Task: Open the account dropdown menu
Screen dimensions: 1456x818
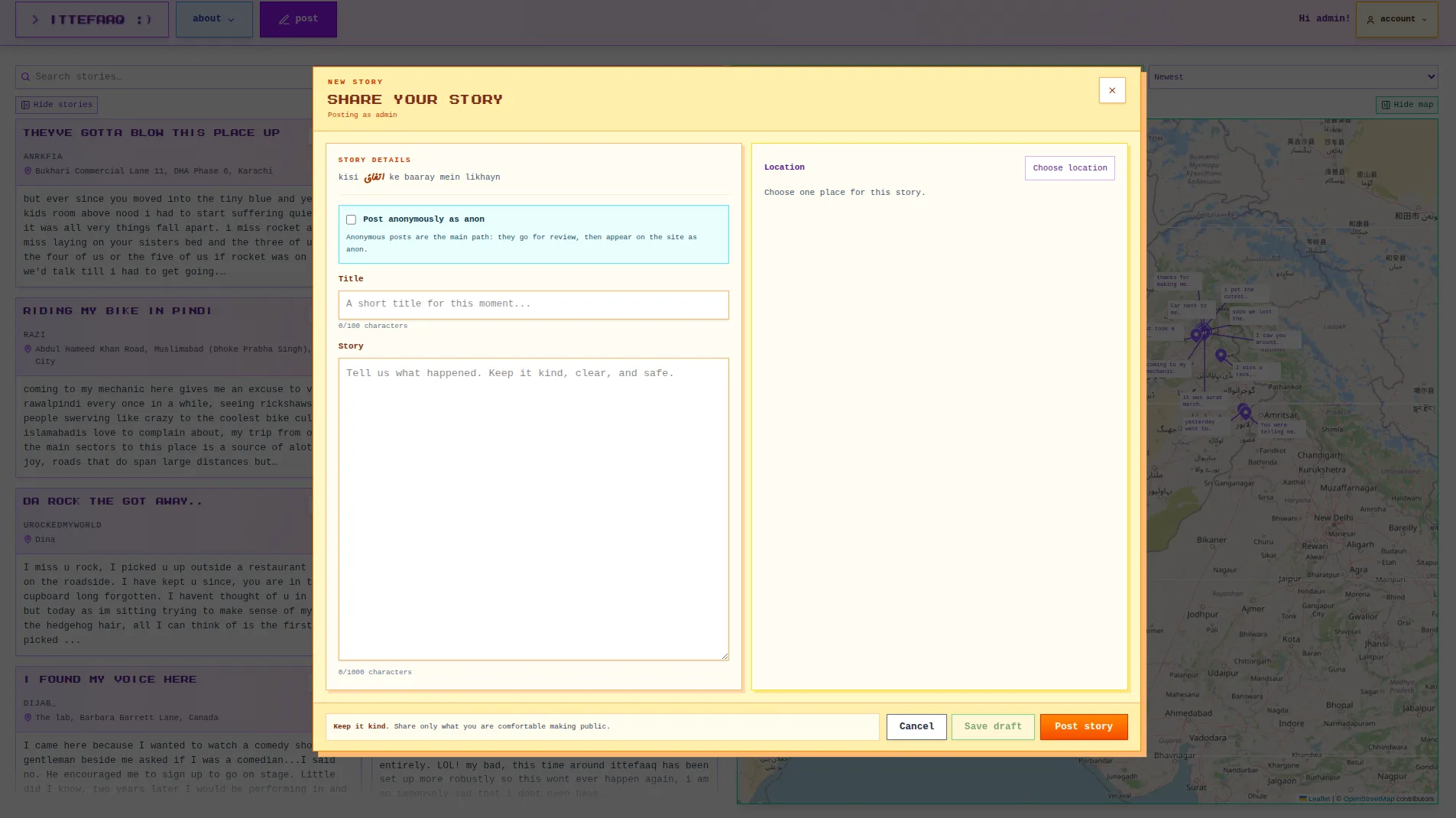Action: (1396, 19)
